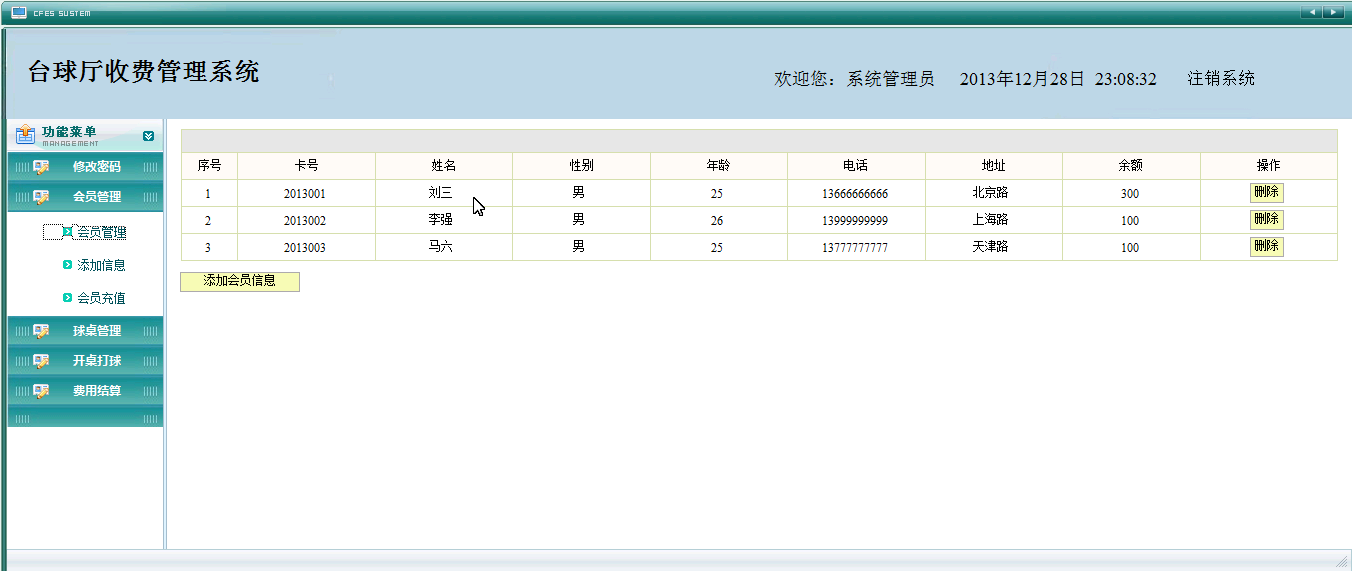Click the icon beside 开桌打球

tap(41, 361)
